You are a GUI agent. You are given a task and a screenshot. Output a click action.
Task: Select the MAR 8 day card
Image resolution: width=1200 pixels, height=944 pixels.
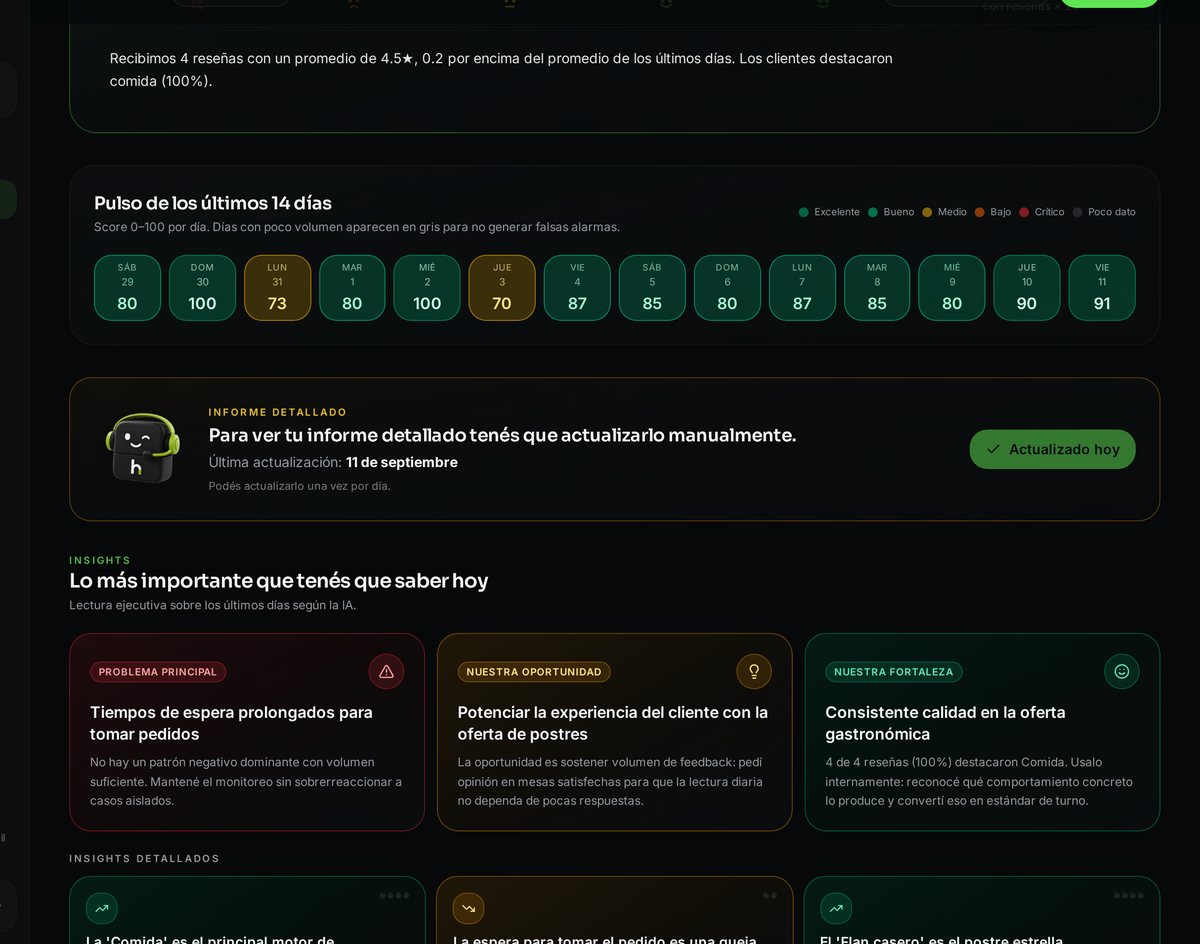pyautogui.click(x=877, y=288)
